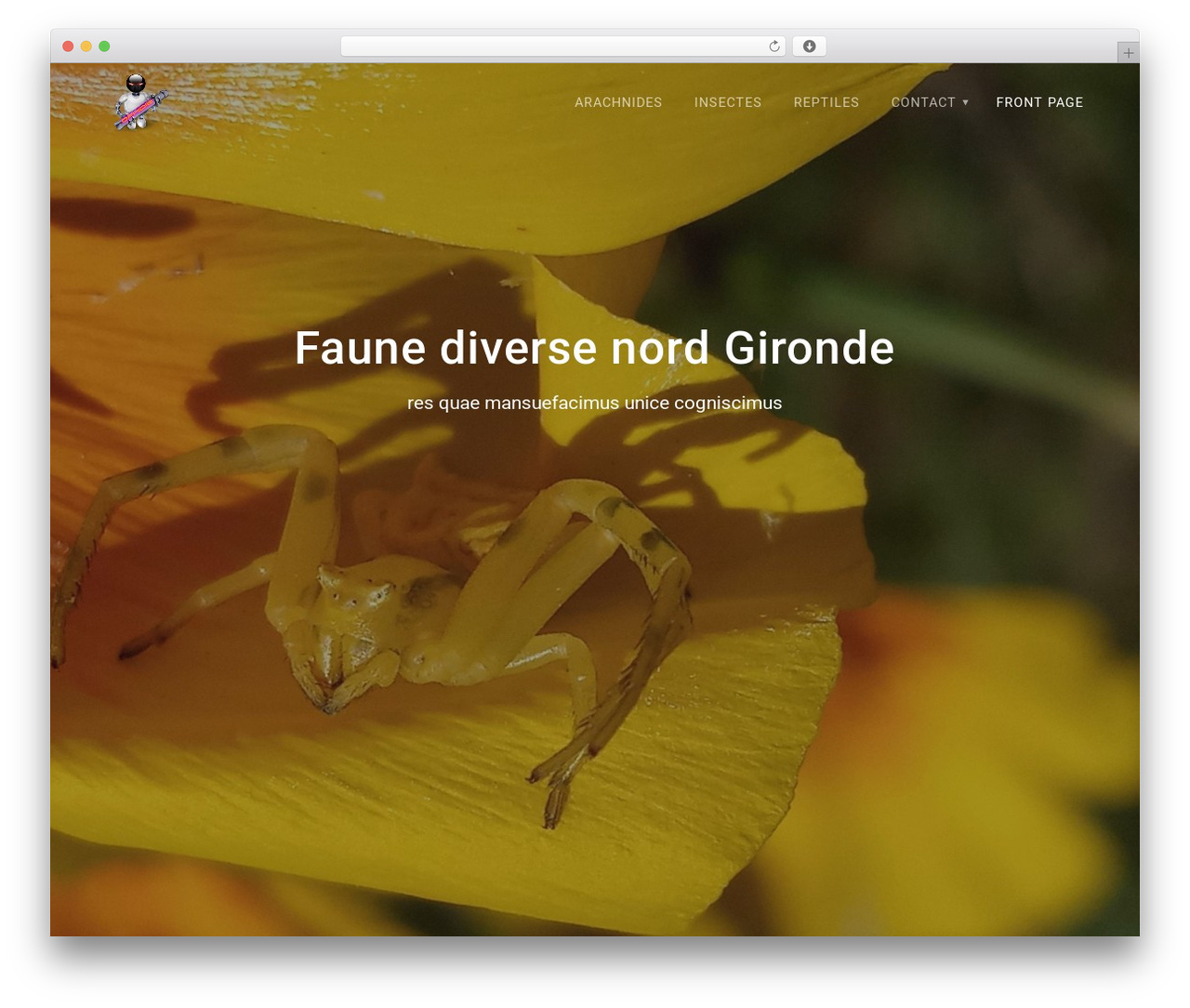Click the site logo mascot icon
The width and height of the screenshot is (1190, 1008).
click(140, 102)
